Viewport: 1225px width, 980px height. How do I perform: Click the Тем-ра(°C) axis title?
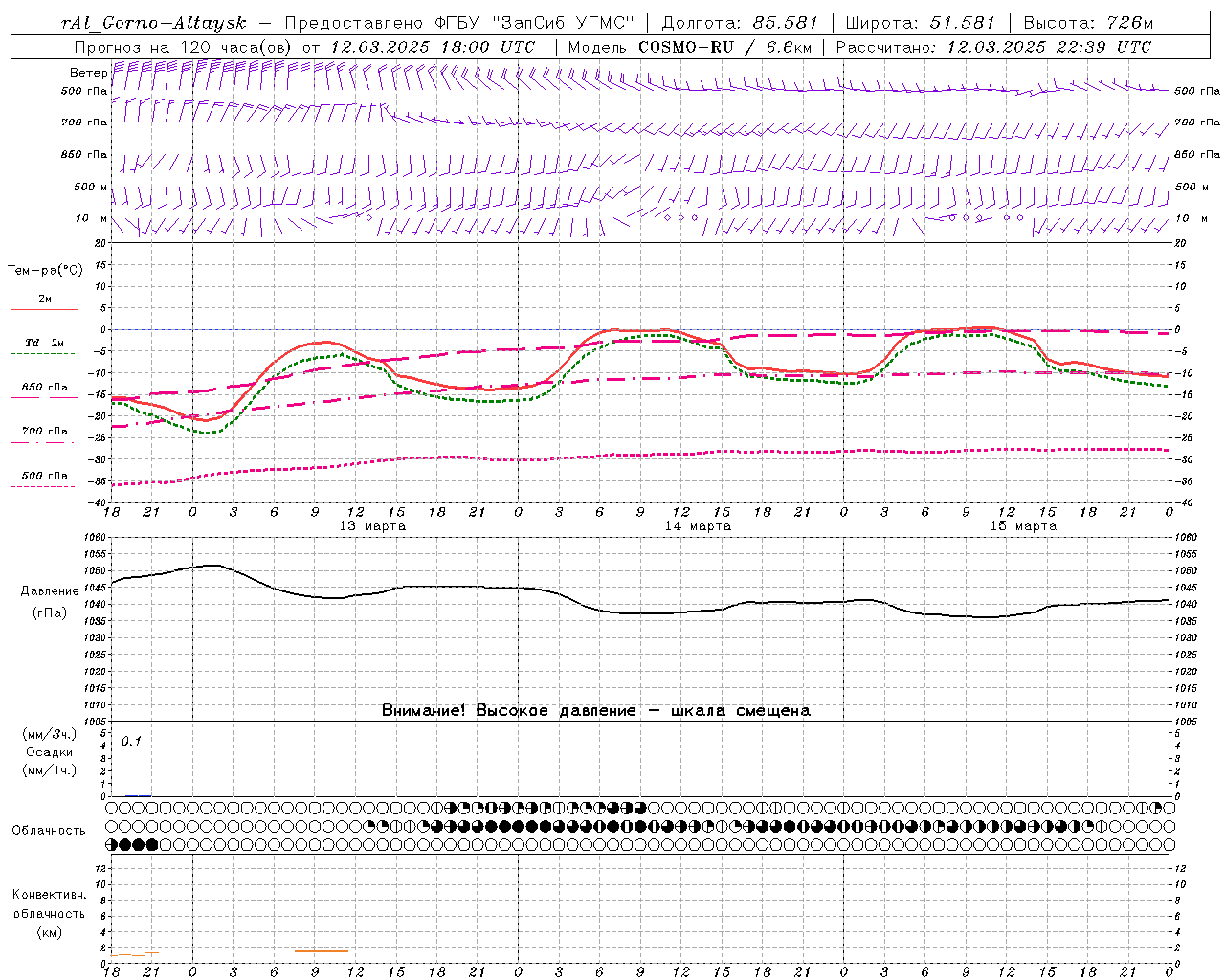coord(45,271)
